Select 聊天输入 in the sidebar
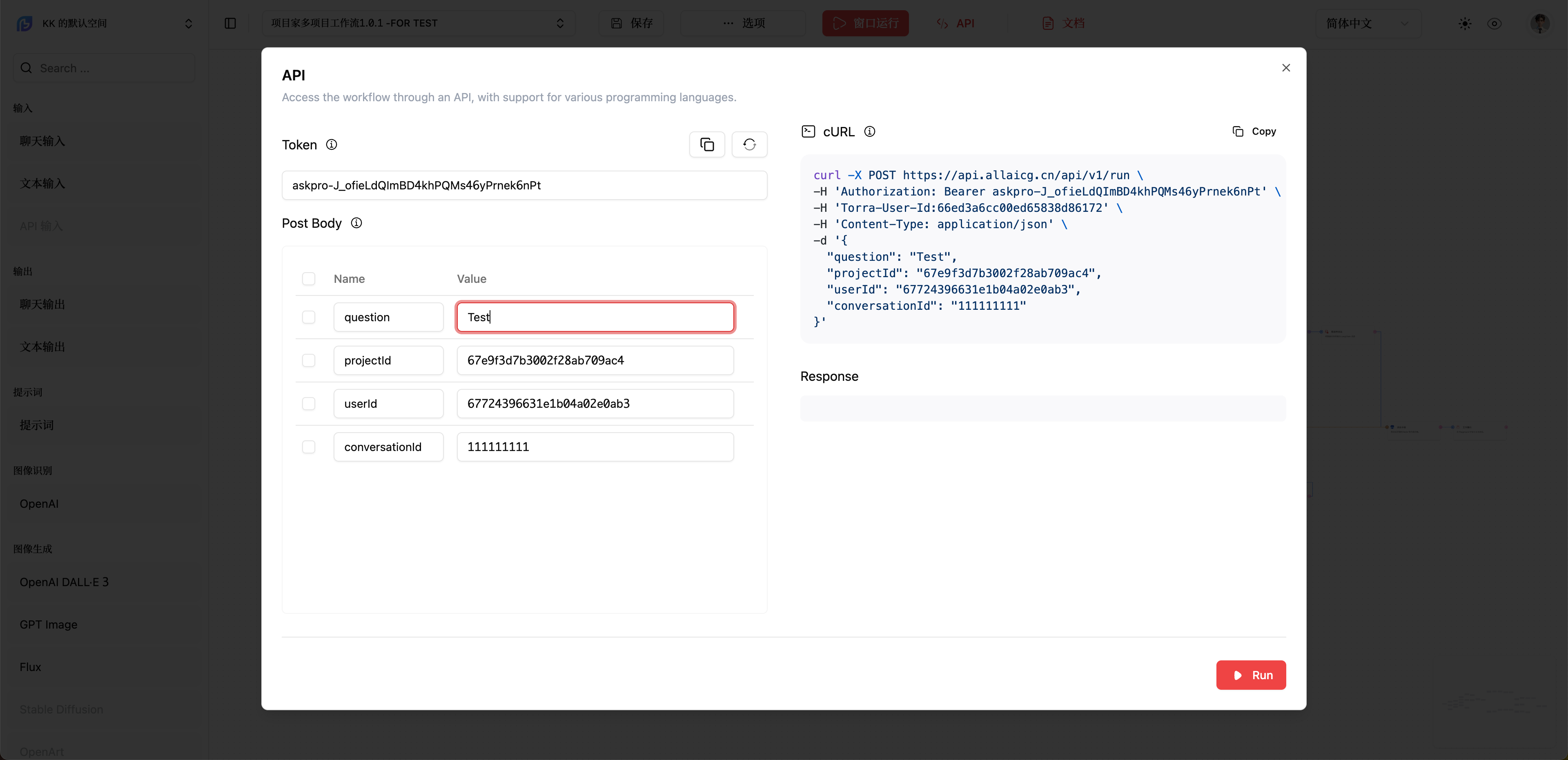The width and height of the screenshot is (1568, 760). point(104,141)
